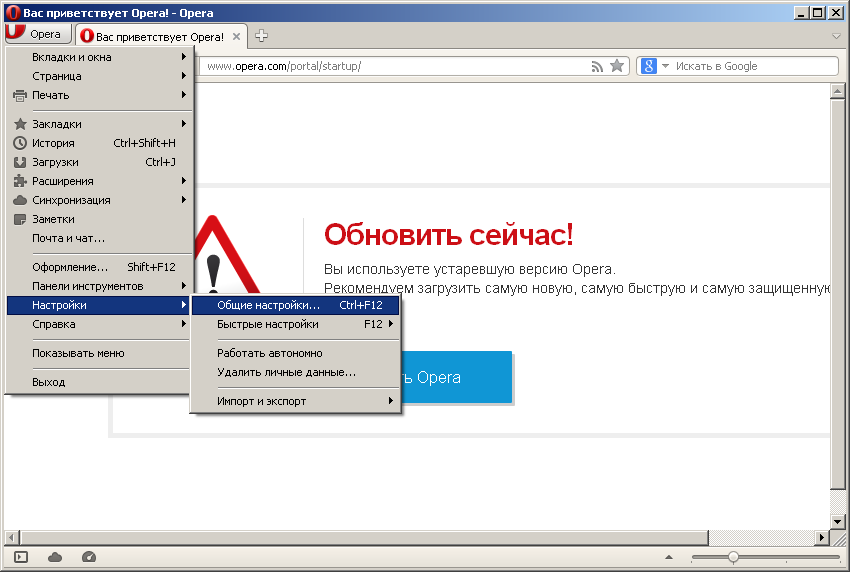Click the star icon beside Закладки
The width and height of the screenshot is (850, 572).
coord(20,124)
